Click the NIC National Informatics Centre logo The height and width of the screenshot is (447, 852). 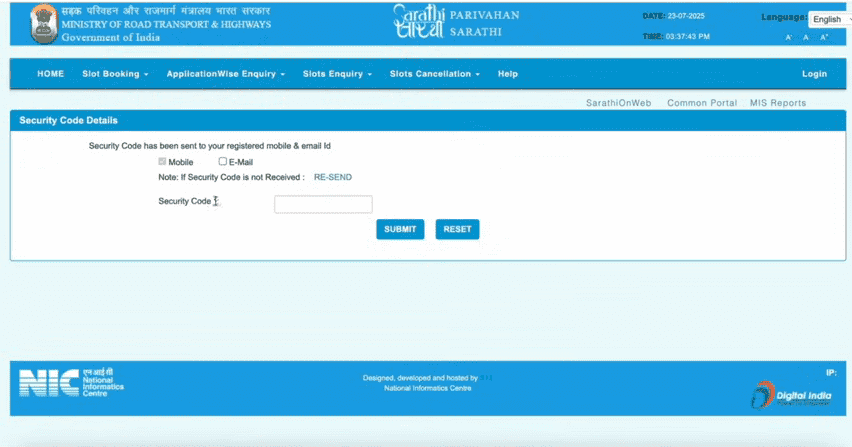pos(71,382)
